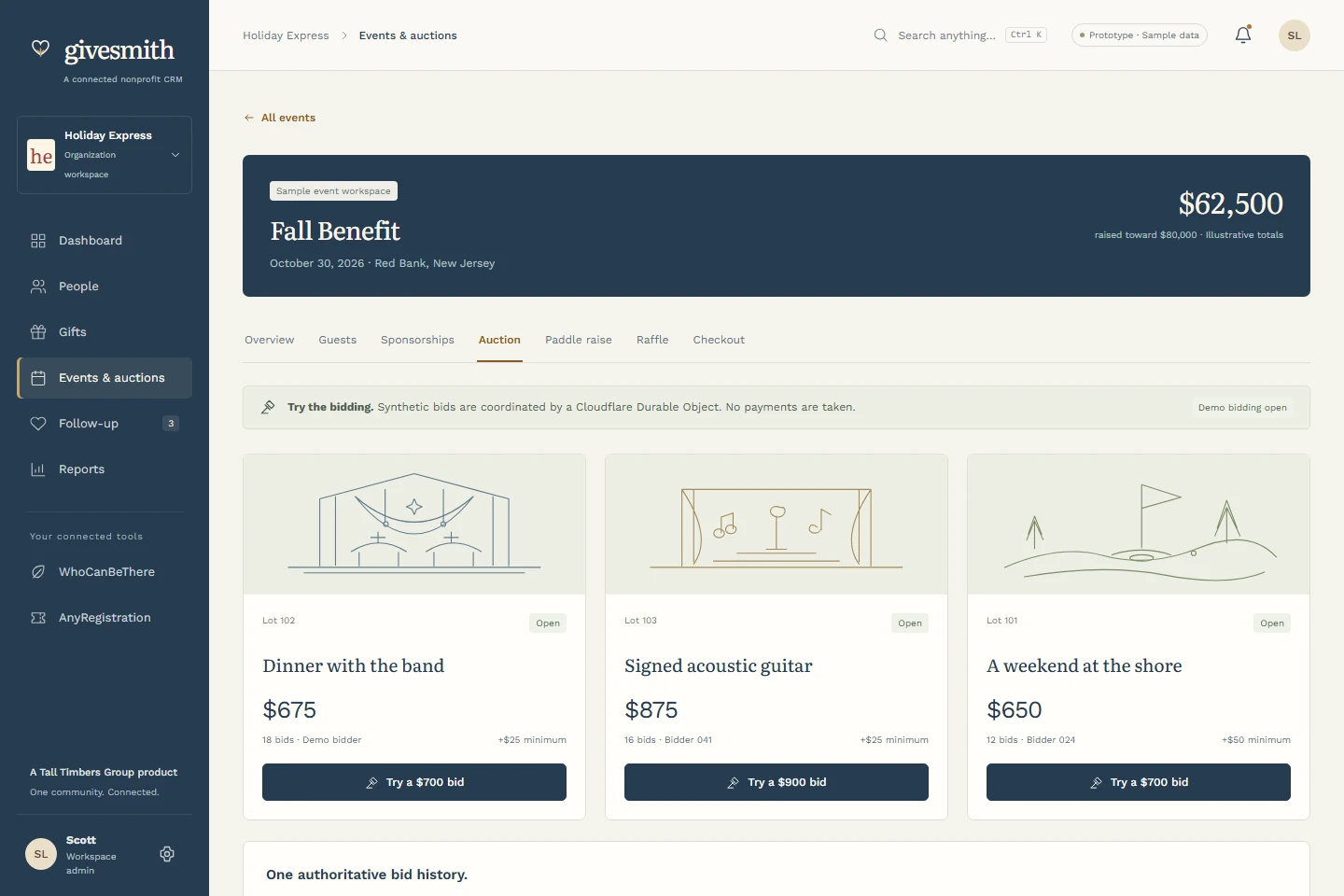The height and width of the screenshot is (896, 1344).
Task: Click the AnyRegistration ticket icon
Action: [38, 618]
